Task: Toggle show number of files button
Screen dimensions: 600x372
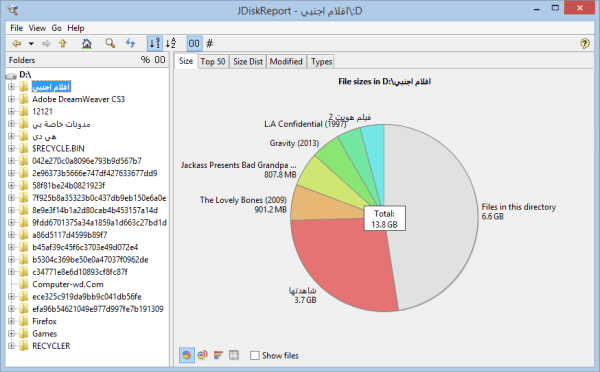Action: (210, 43)
